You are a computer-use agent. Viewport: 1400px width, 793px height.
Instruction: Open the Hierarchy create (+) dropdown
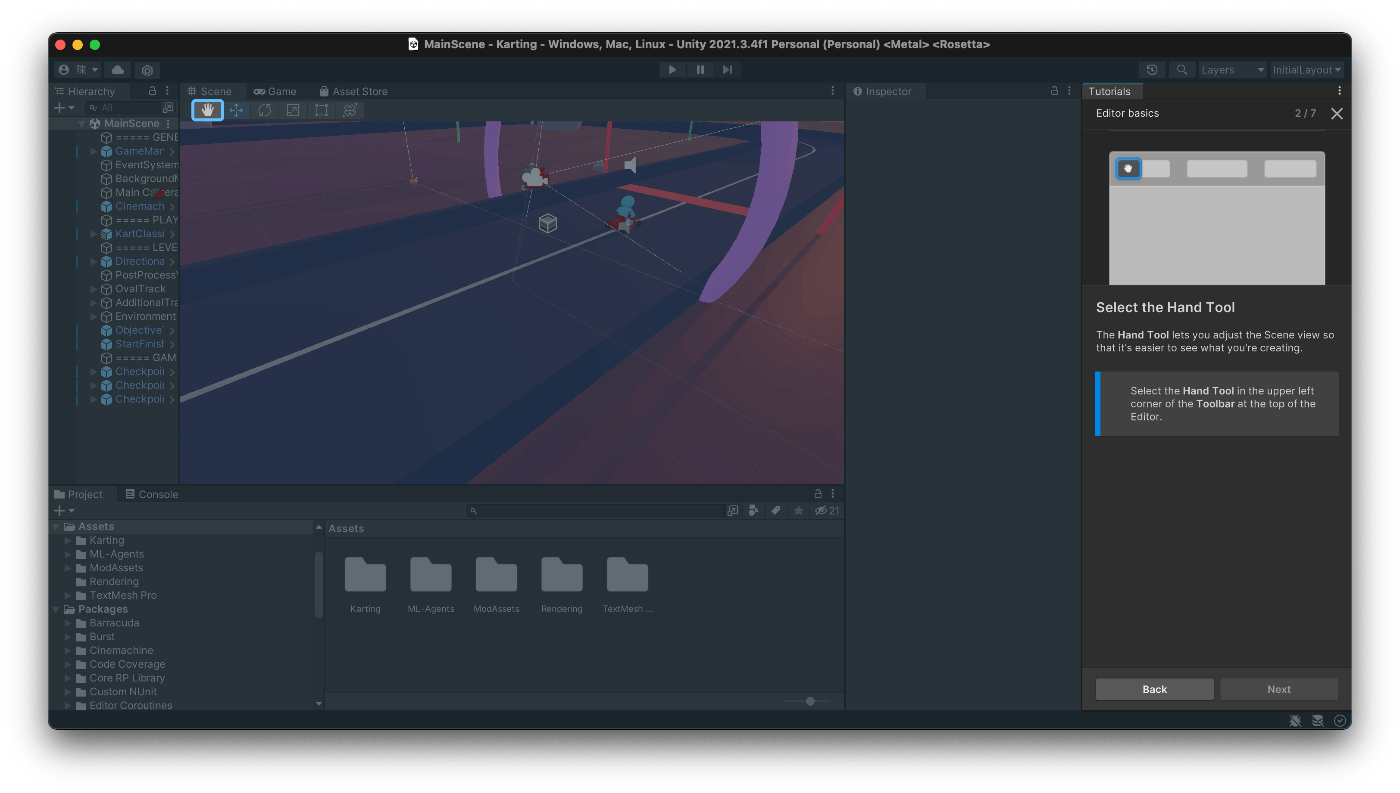pos(64,107)
